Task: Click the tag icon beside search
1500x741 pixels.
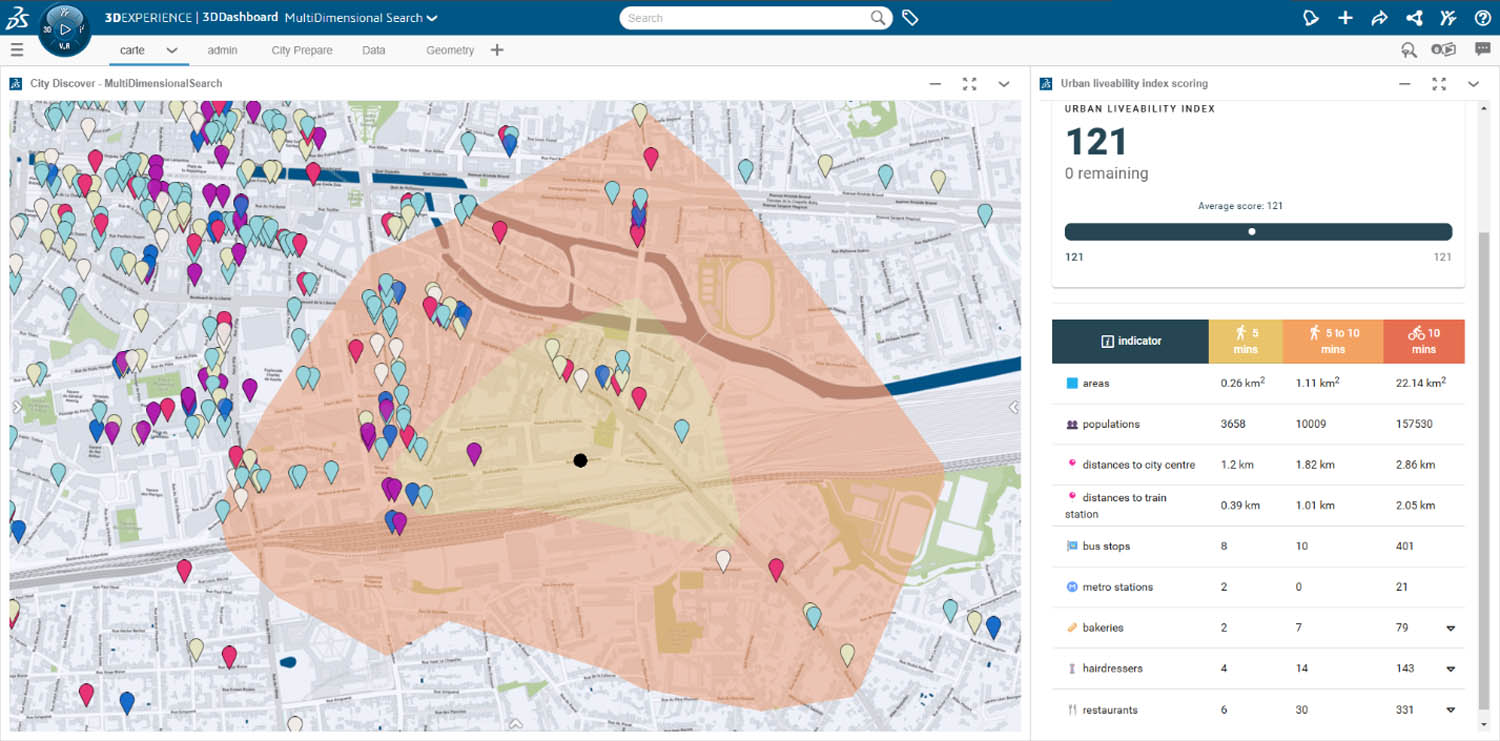Action: (910, 18)
